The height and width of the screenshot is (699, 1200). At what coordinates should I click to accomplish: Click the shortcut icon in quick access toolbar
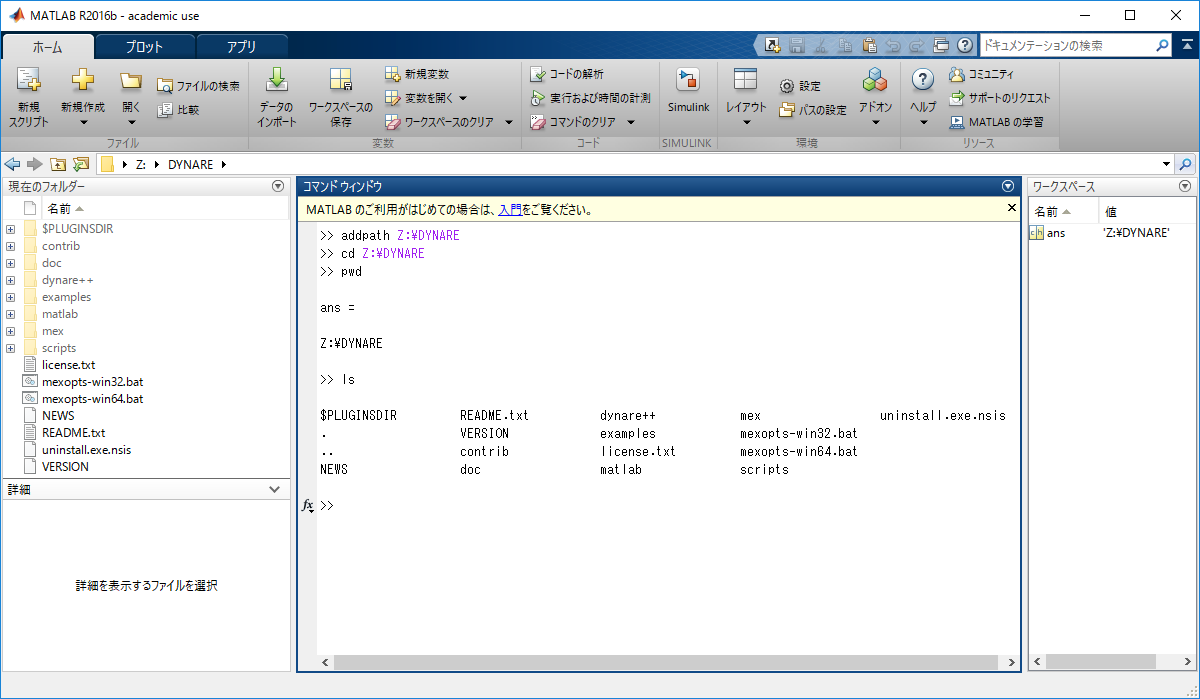(x=773, y=45)
